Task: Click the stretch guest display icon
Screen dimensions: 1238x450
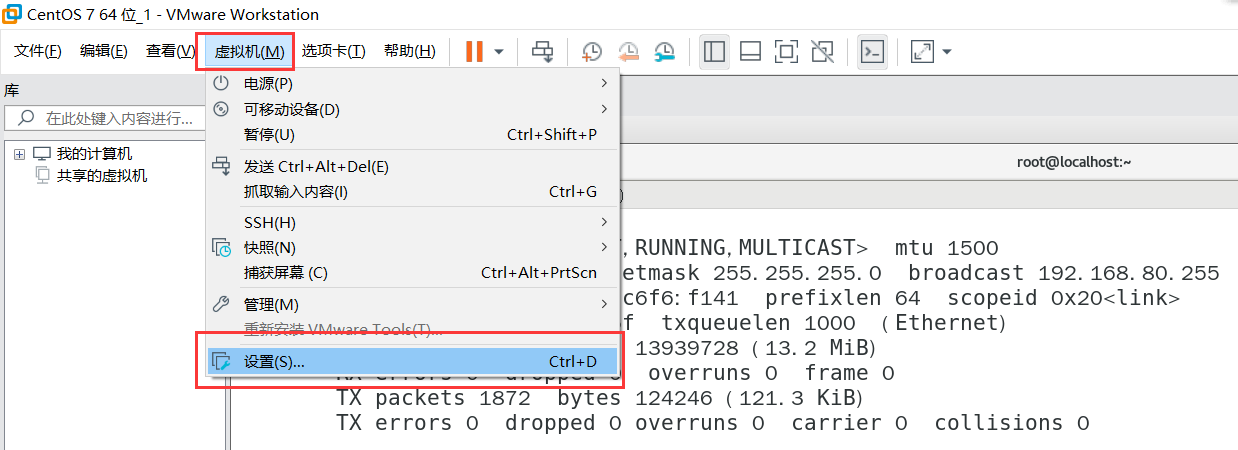Action: tap(922, 51)
